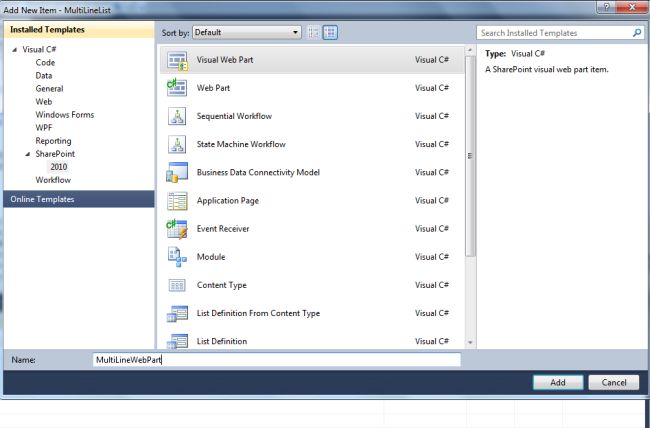Screen dimensions: 650x428
Task: Click the "Application Page" template name
Action: click(228, 201)
